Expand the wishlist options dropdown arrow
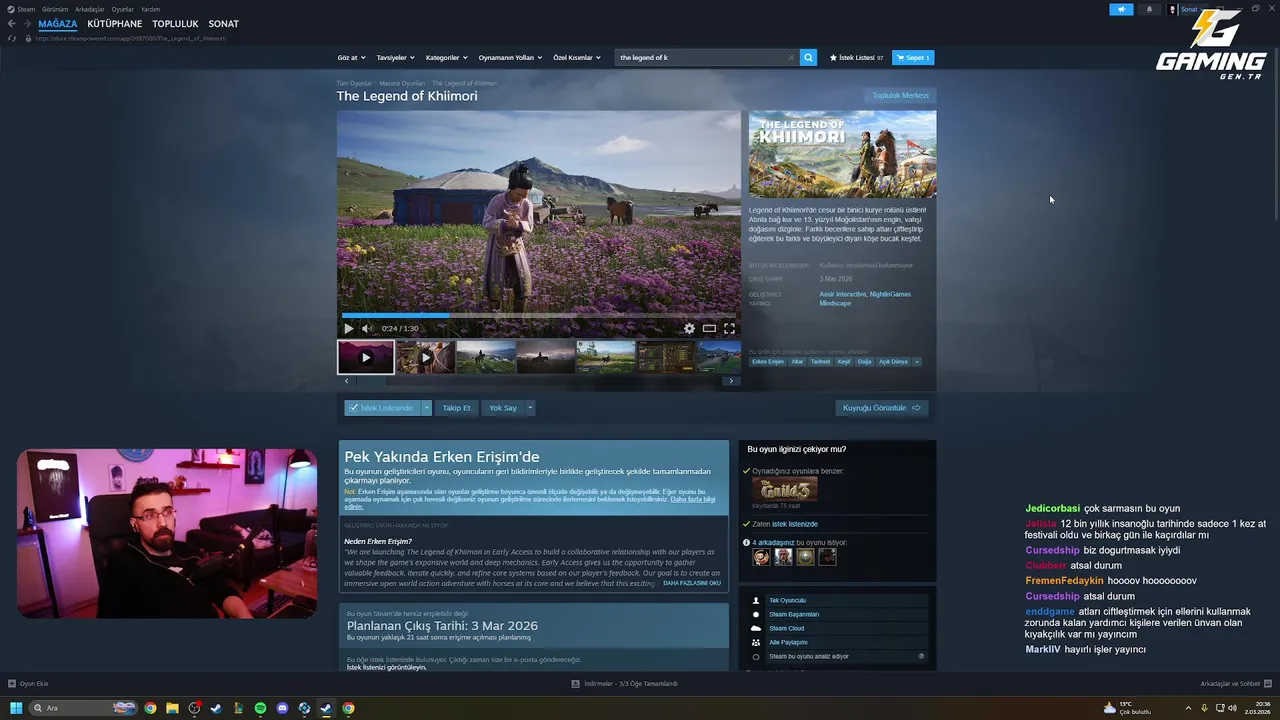This screenshot has height=720, width=1280. pos(426,408)
